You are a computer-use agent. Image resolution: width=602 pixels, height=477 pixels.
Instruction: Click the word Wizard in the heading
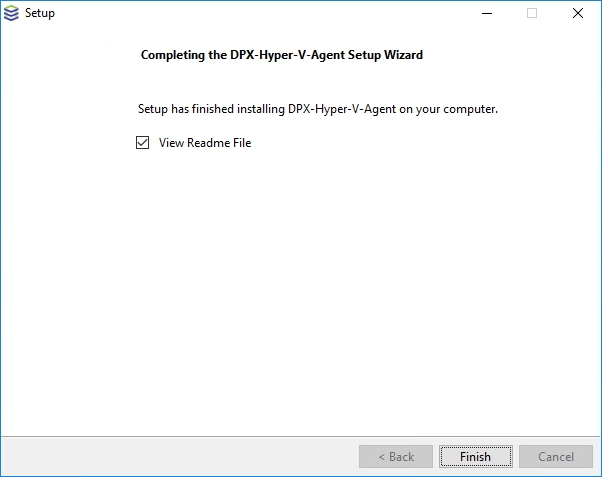[x=402, y=55]
